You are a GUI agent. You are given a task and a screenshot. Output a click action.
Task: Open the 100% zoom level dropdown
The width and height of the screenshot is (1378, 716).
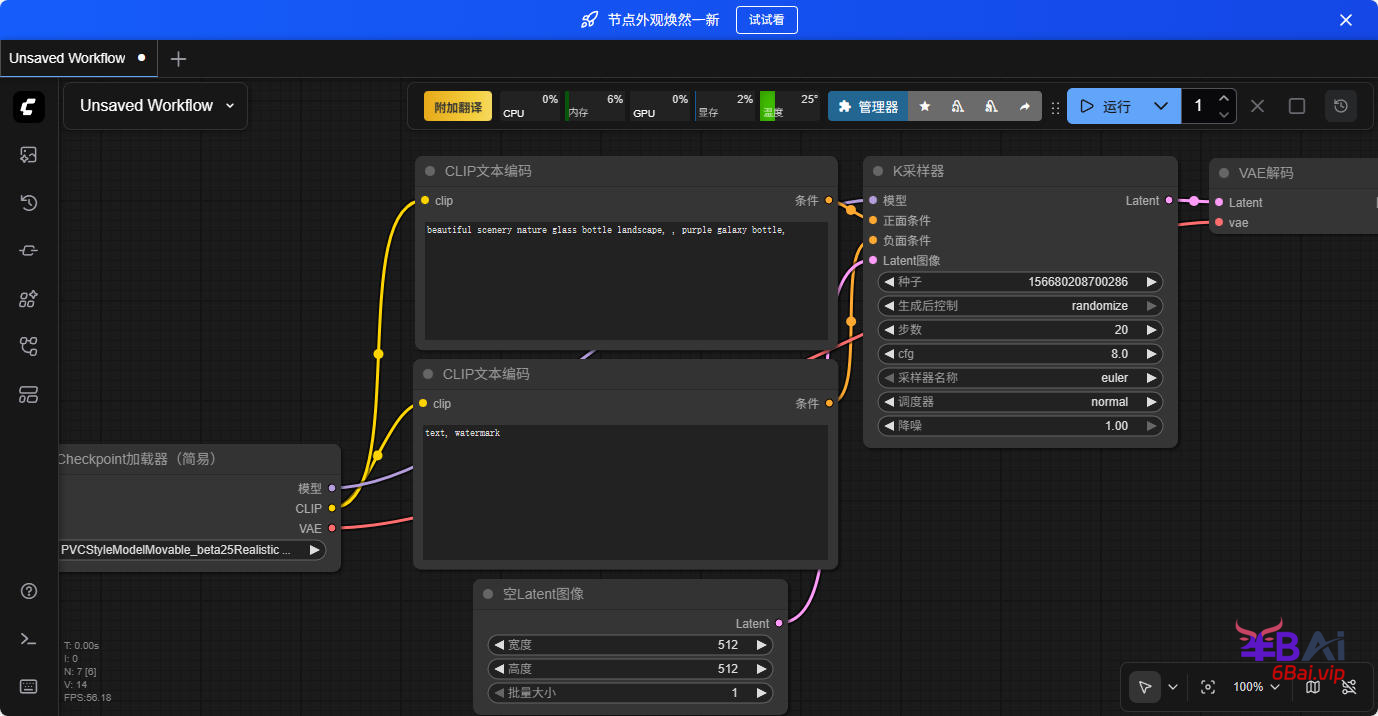(x=1255, y=687)
